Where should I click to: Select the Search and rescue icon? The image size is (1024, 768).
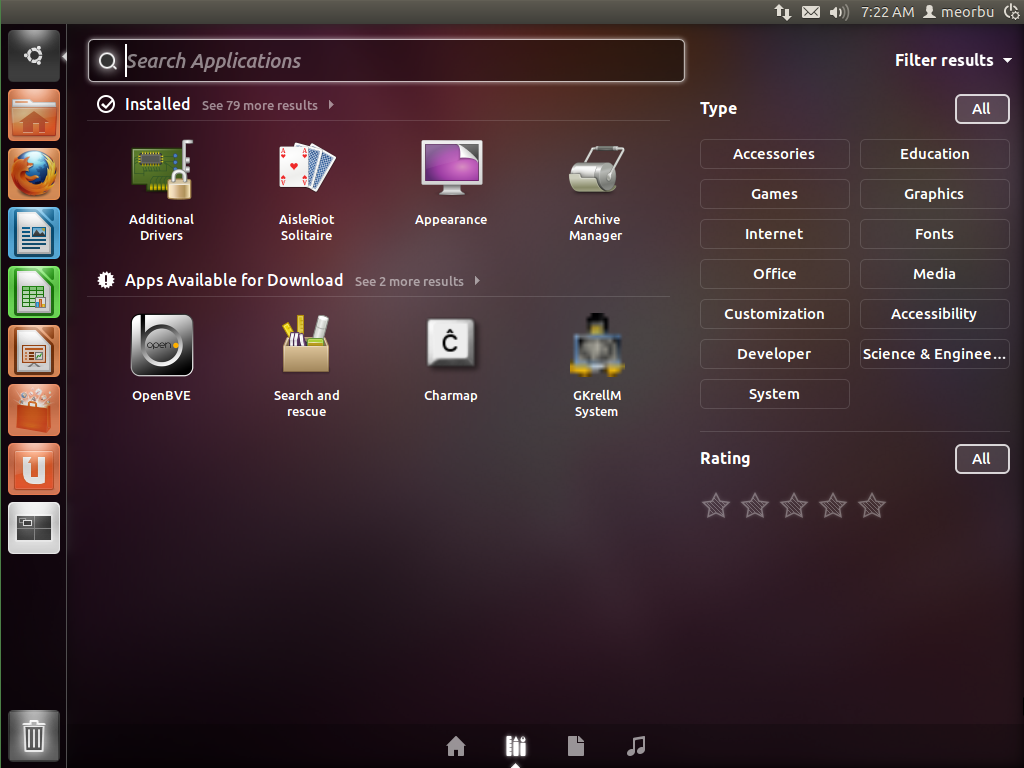click(x=306, y=345)
